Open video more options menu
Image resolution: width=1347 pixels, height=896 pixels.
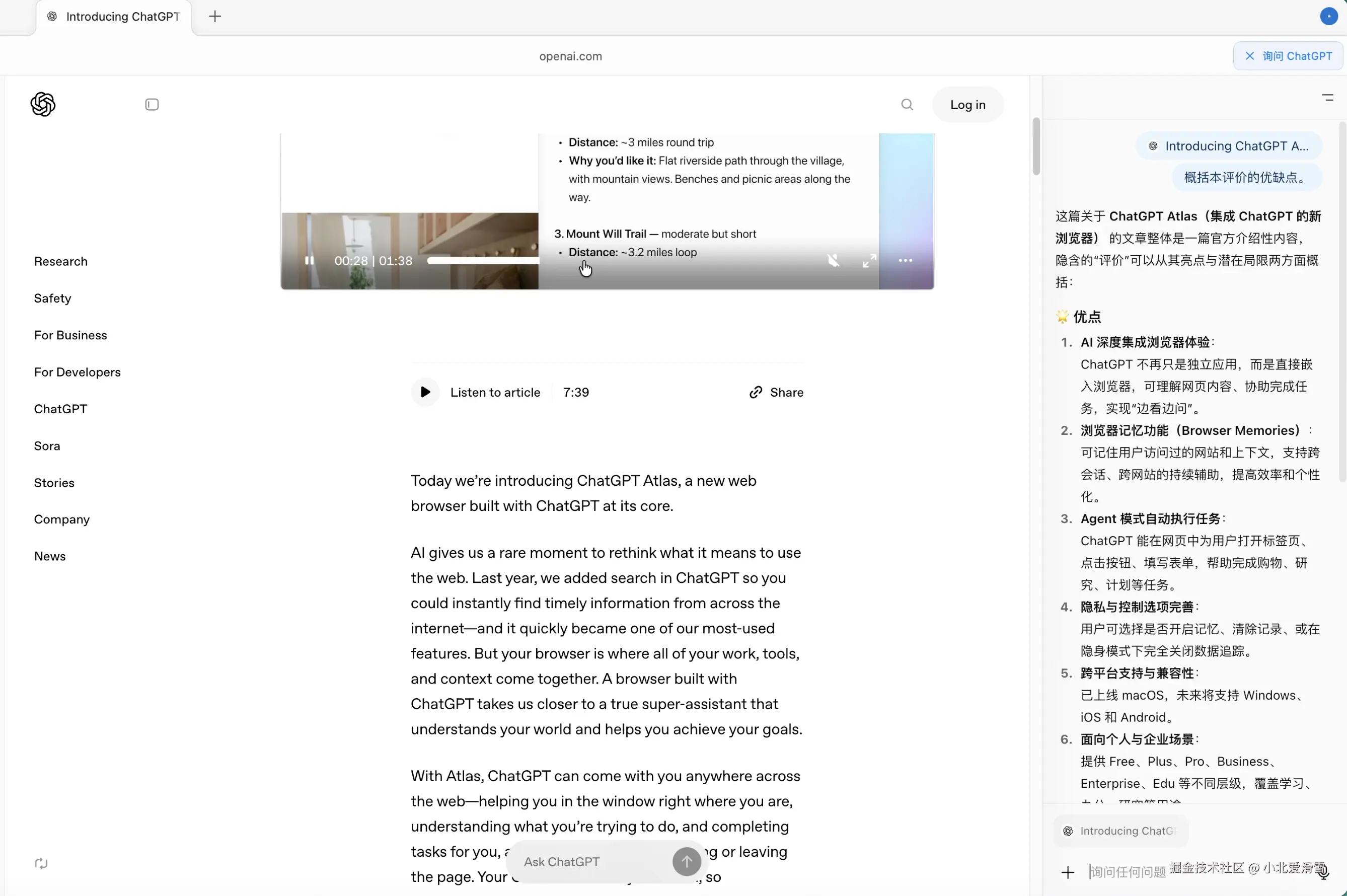(905, 261)
